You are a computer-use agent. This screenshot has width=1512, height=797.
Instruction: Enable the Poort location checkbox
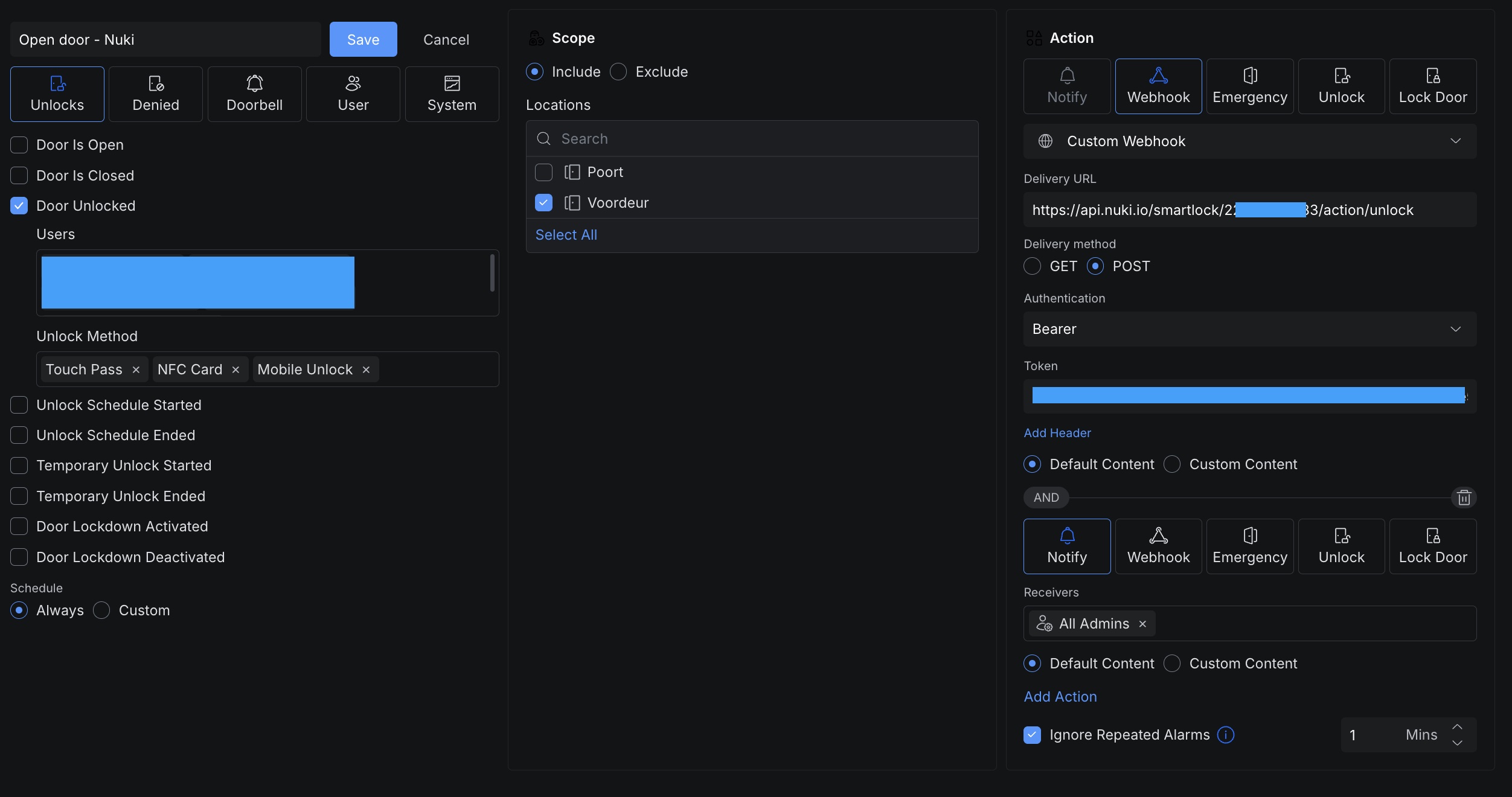[x=543, y=172]
